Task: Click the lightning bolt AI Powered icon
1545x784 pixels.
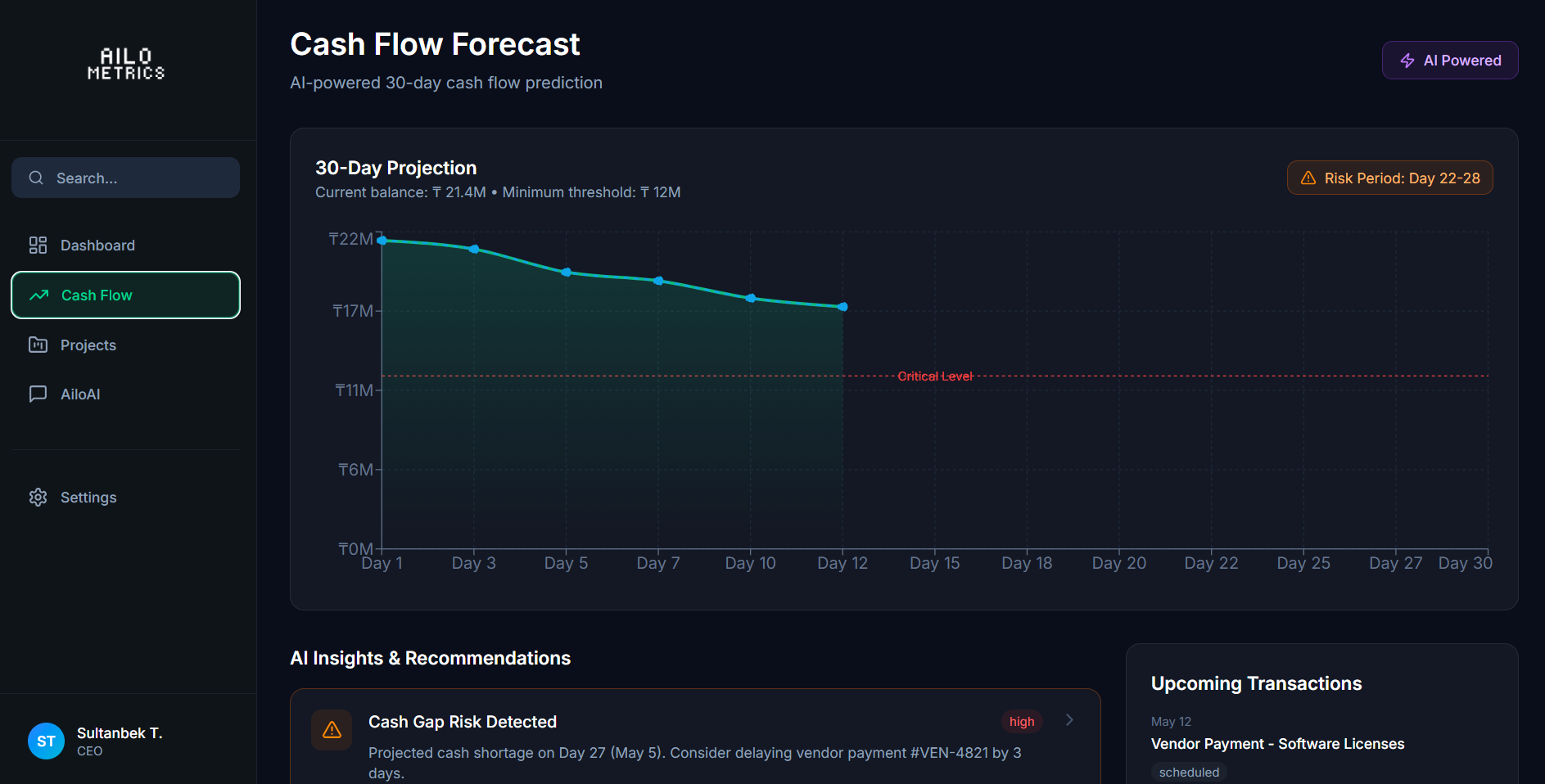Action: click(x=1407, y=61)
